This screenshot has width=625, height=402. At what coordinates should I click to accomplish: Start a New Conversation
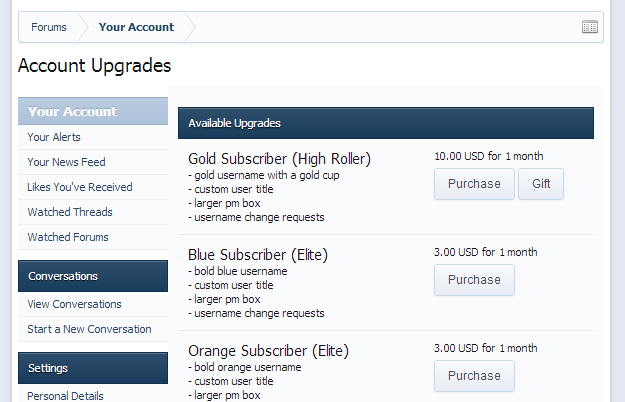point(89,329)
